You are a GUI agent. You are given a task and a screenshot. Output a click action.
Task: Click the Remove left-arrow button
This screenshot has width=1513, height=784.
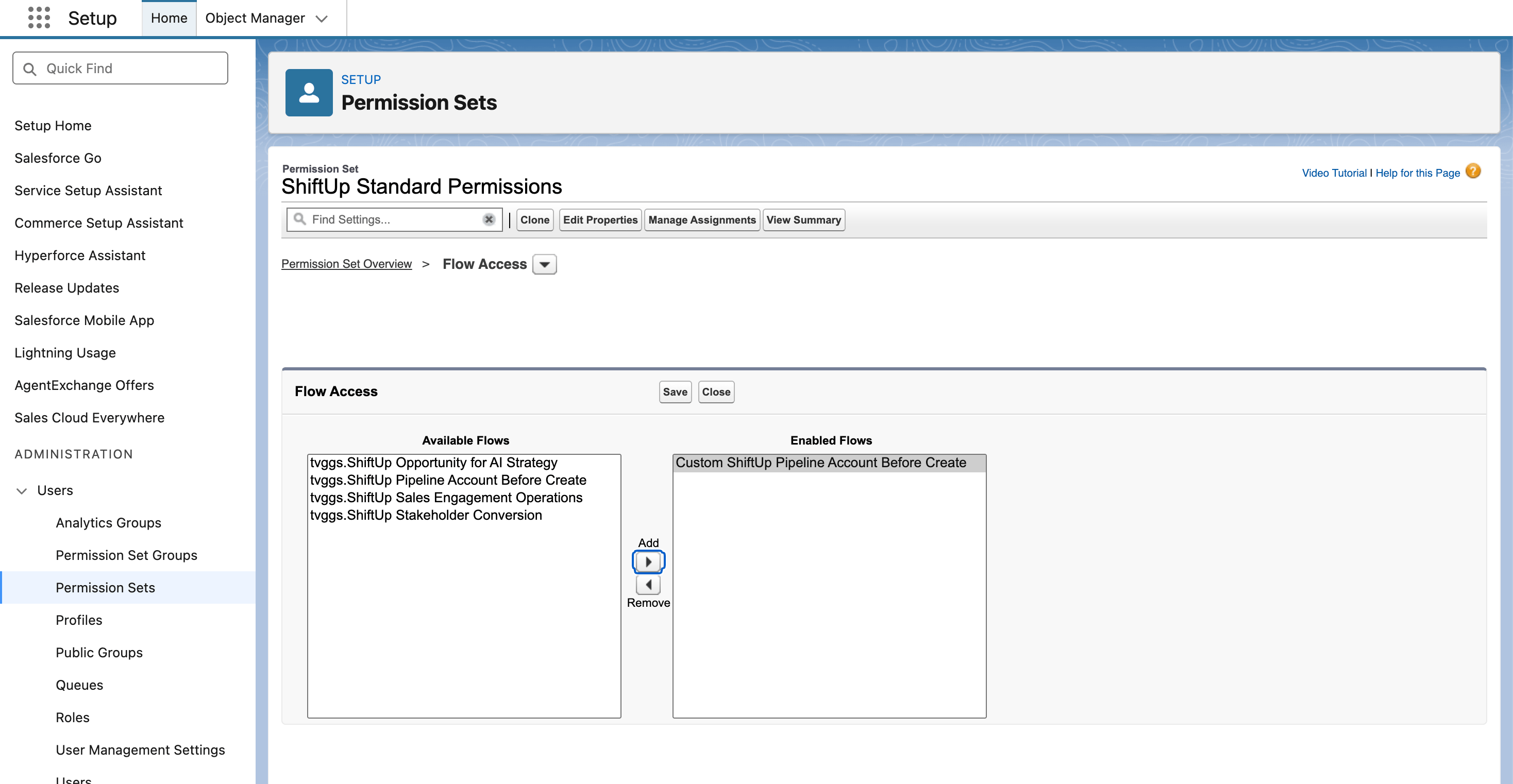(648, 585)
